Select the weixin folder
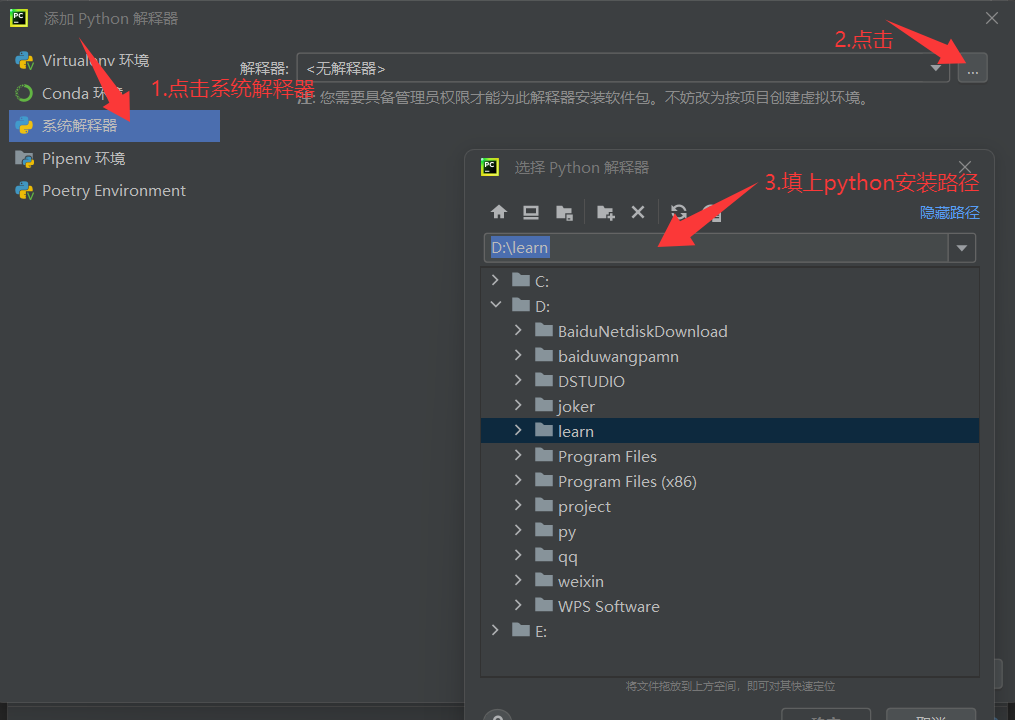This screenshot has height=720, width=1015. (x=730, y=581)
